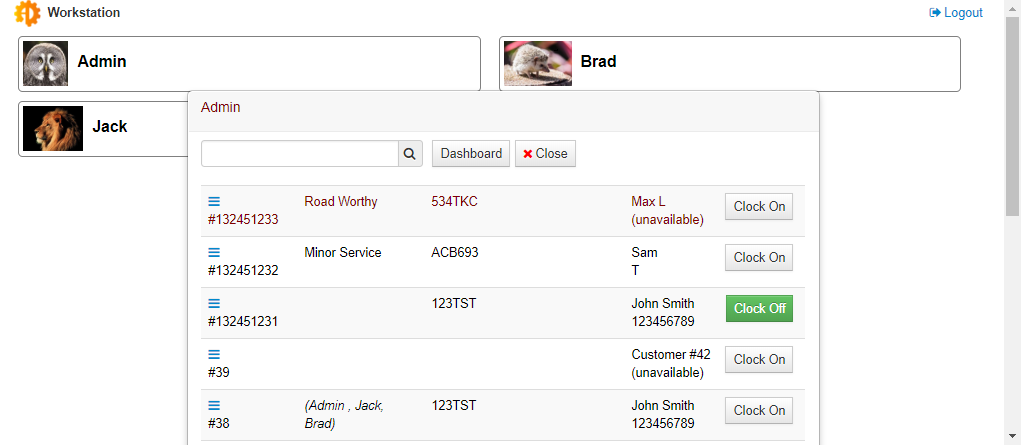Open hamburger menu for job #132451232
1021x445 pixels.
click(x=214, y=252)
